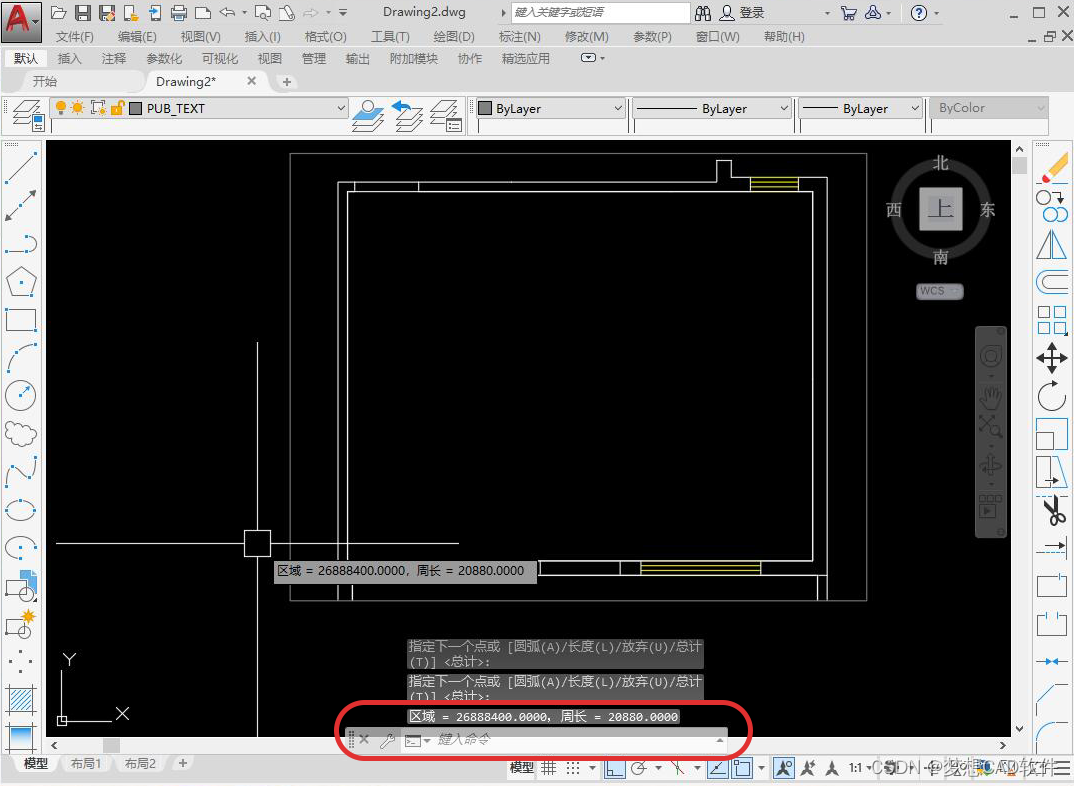This screenshot has width=1074, height=786.
Task: Select the Rotate tool on right panel
Action: coord(1052,397)
